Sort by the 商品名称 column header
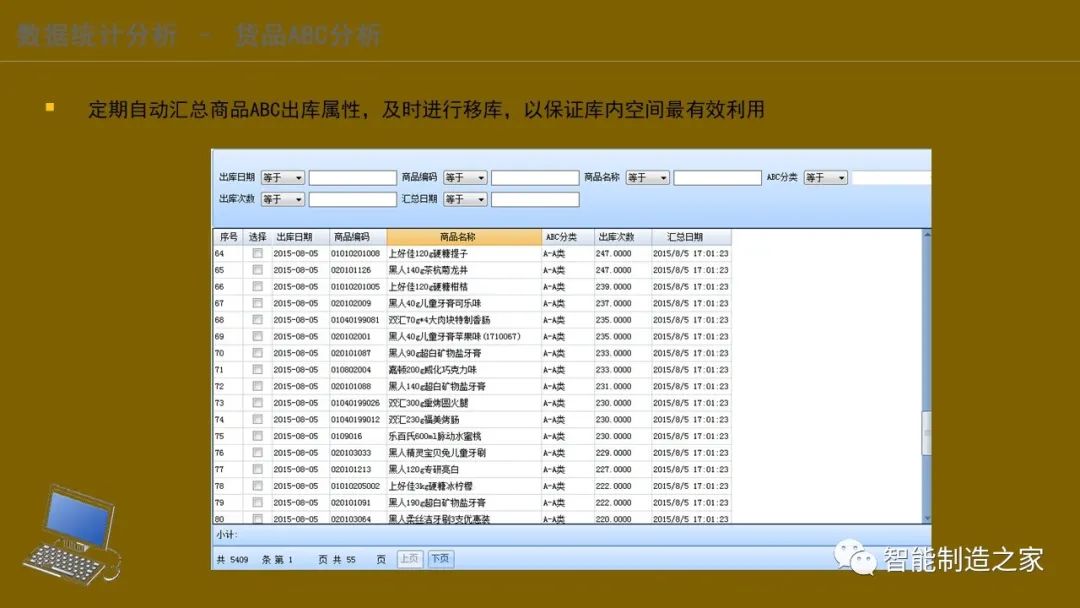Screen dimensions: 1080x608 460,236
